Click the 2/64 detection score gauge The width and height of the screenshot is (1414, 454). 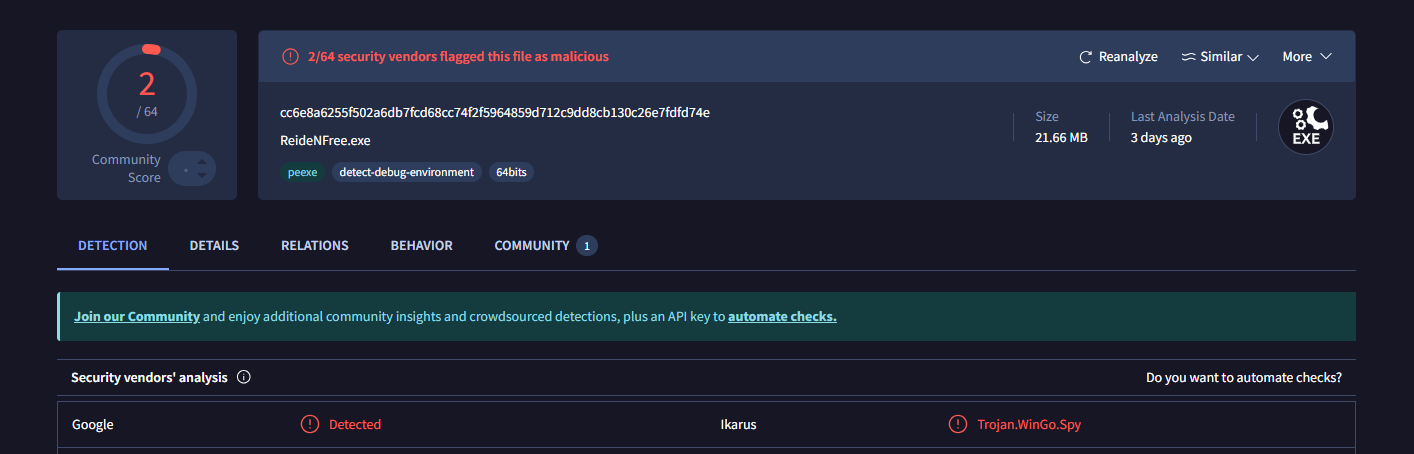coord(147,94)
